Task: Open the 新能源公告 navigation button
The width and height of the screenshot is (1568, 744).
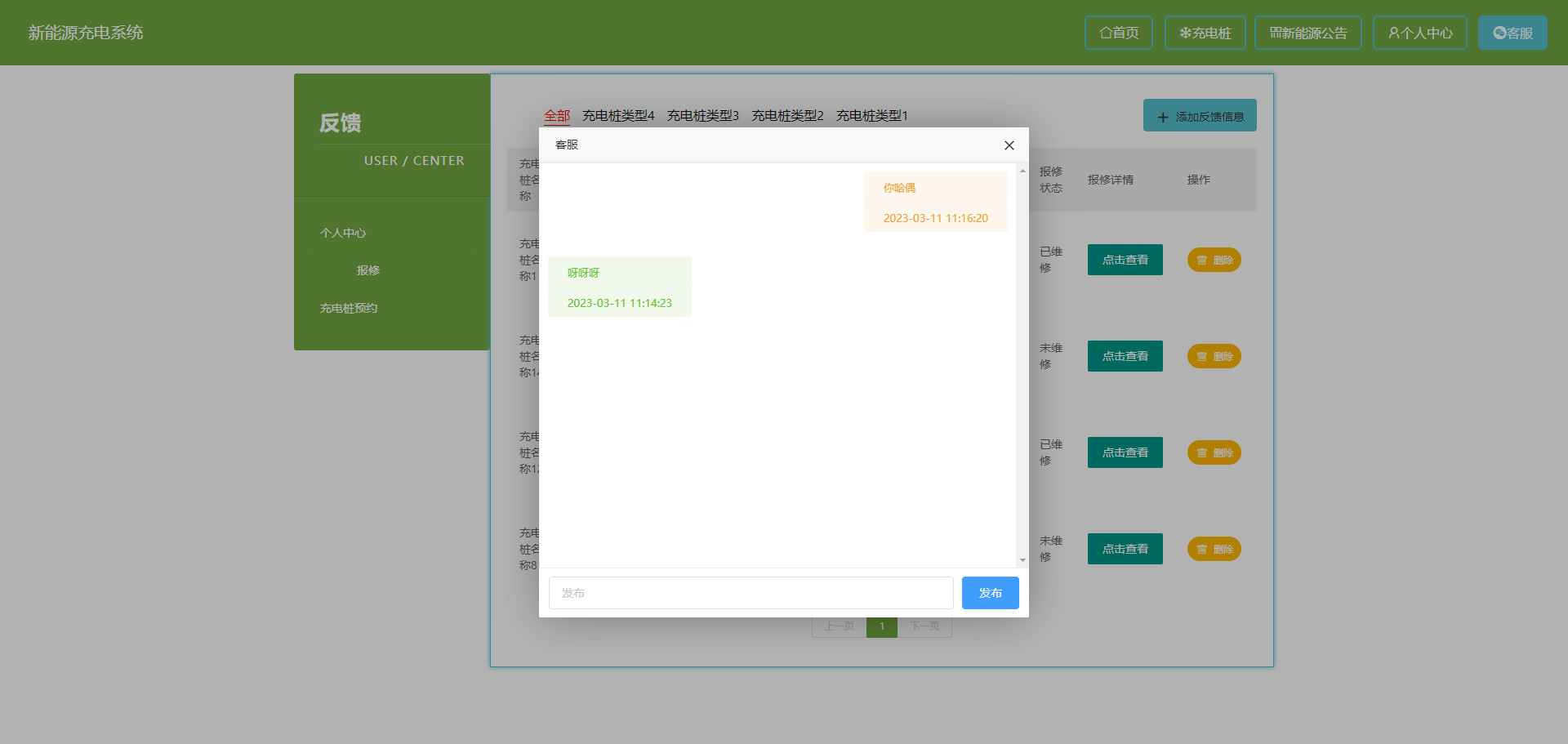Action: point(1307,33)
